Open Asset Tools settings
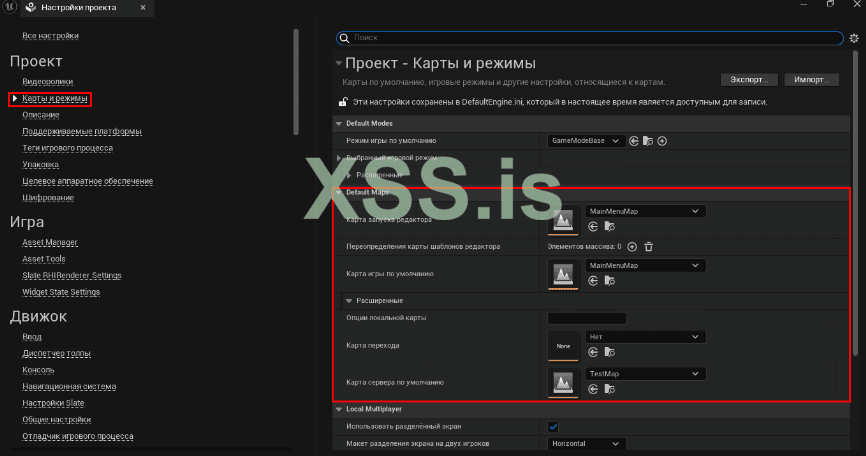The height and width of the screenshot is (456, 866). [44, 259]
